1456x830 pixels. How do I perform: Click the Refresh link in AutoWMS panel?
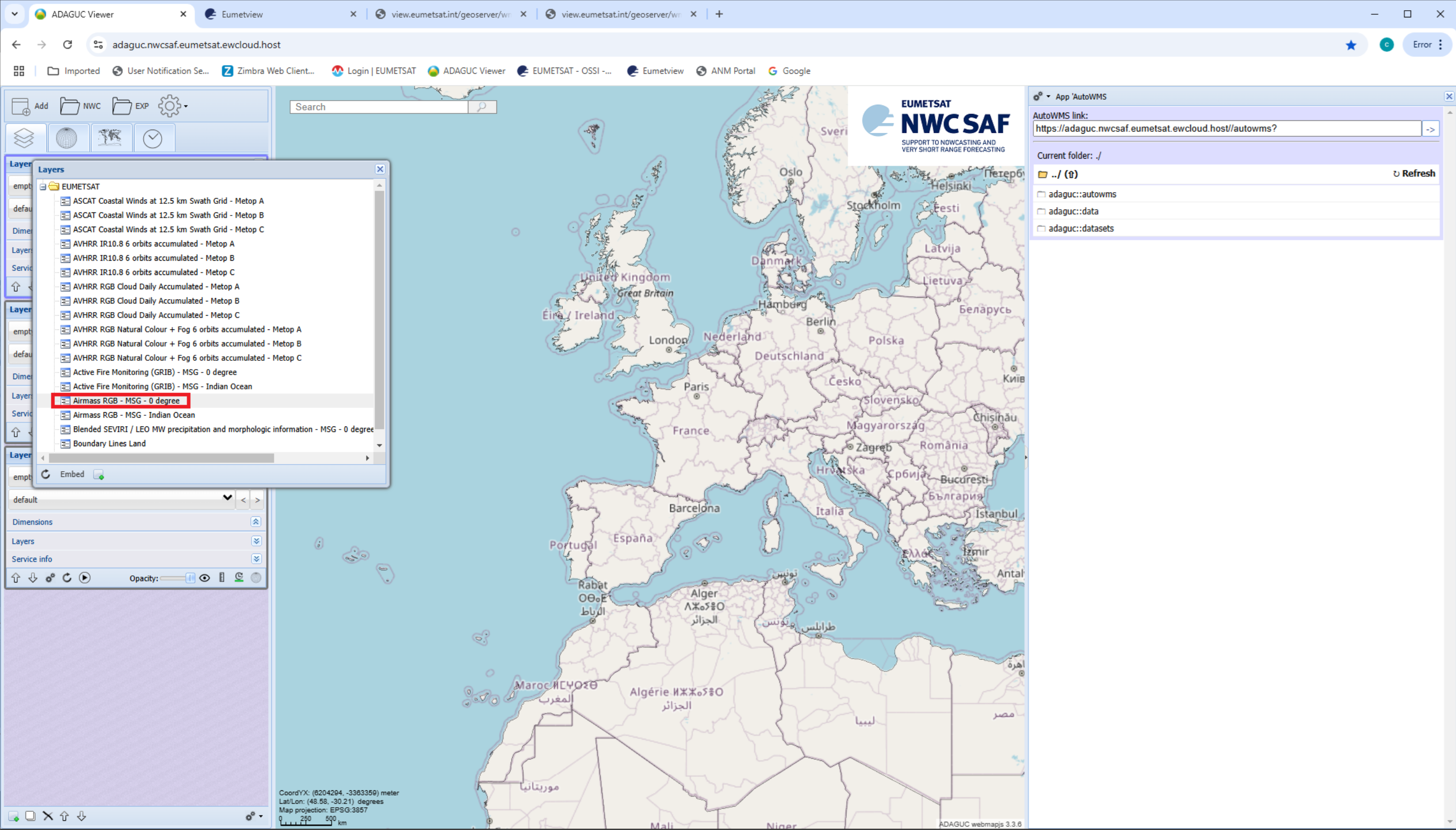pyautogui.click(x=1414, y=173)
